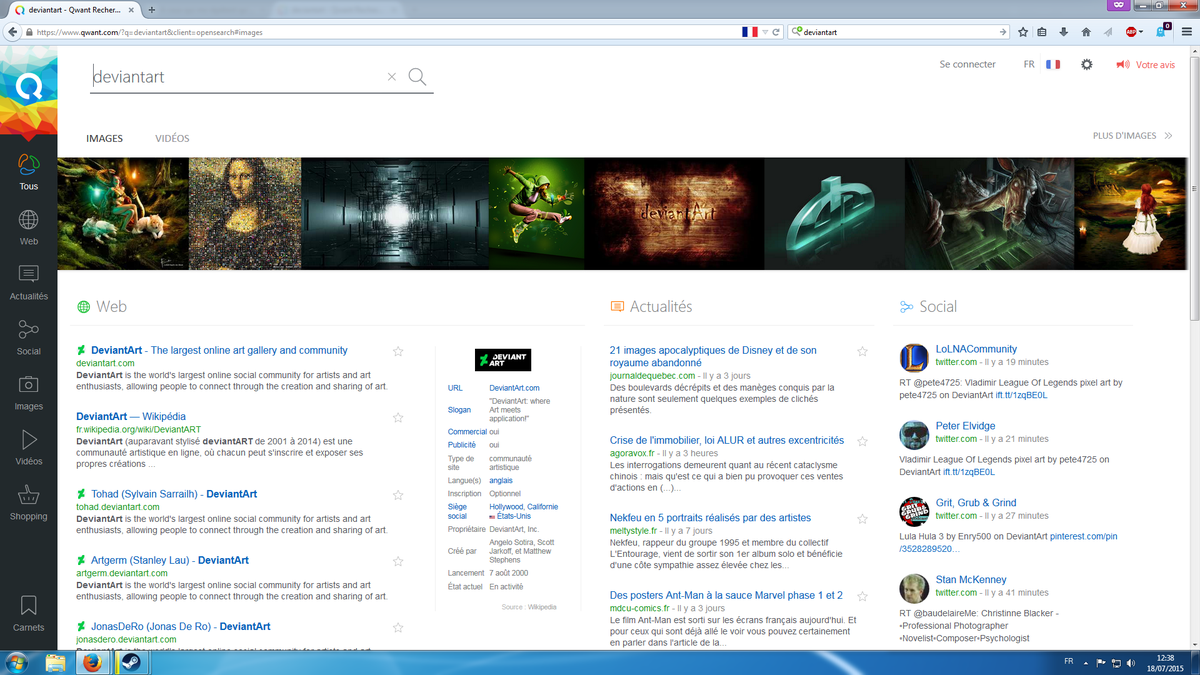This screenshot has width=1200, height=675.
Task: Open a new browser tab
Action: click(x=151, y=9)
